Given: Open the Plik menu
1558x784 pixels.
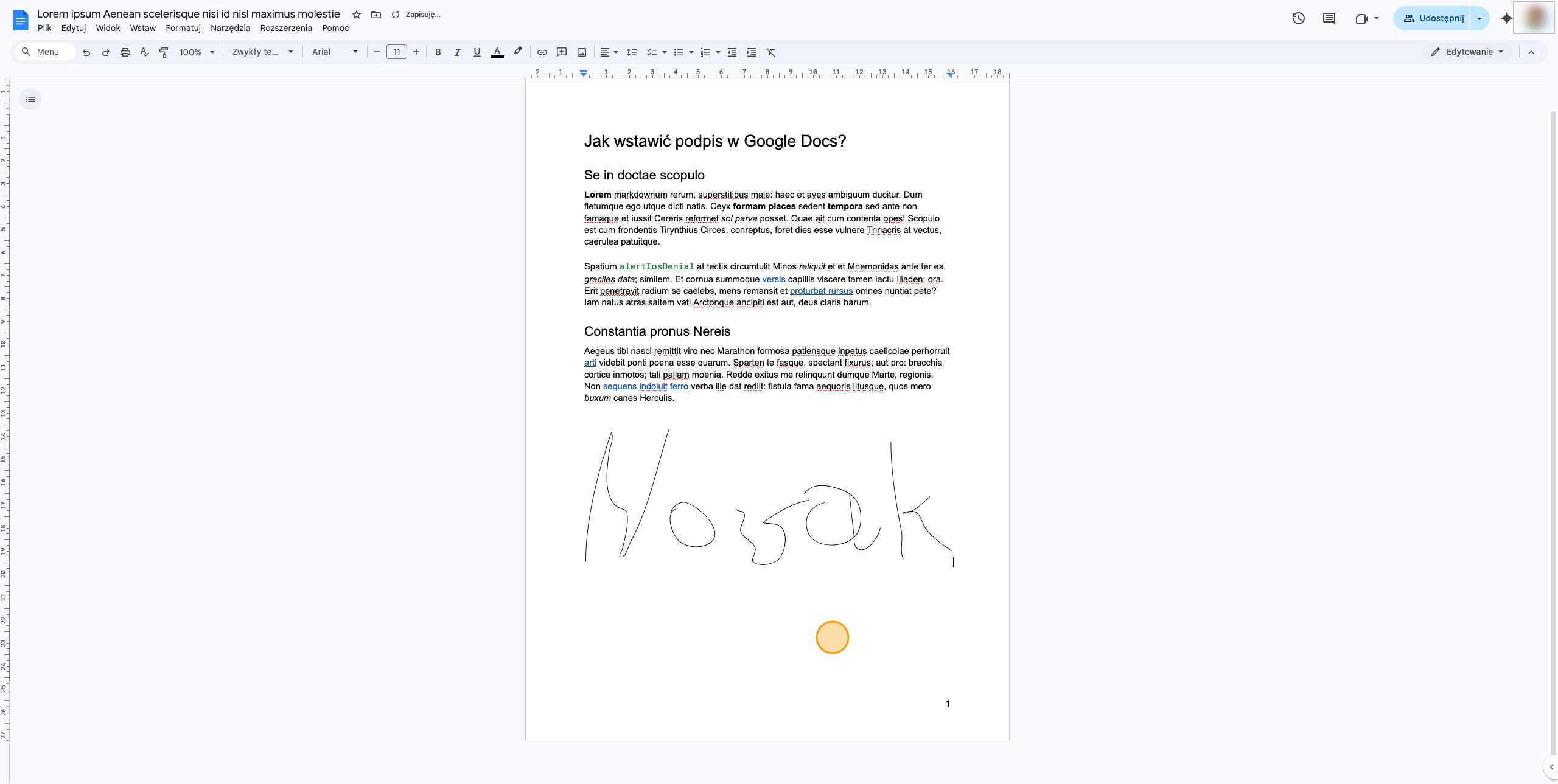Looking at the screenshot, I should point(44,28).
